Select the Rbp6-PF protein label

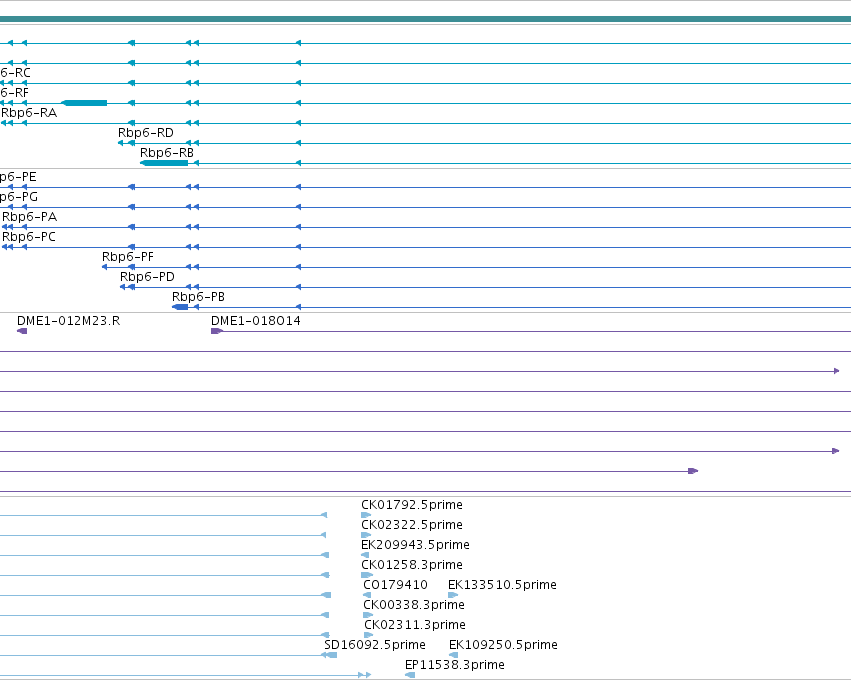pyautogui.click(x=128, y=257)
